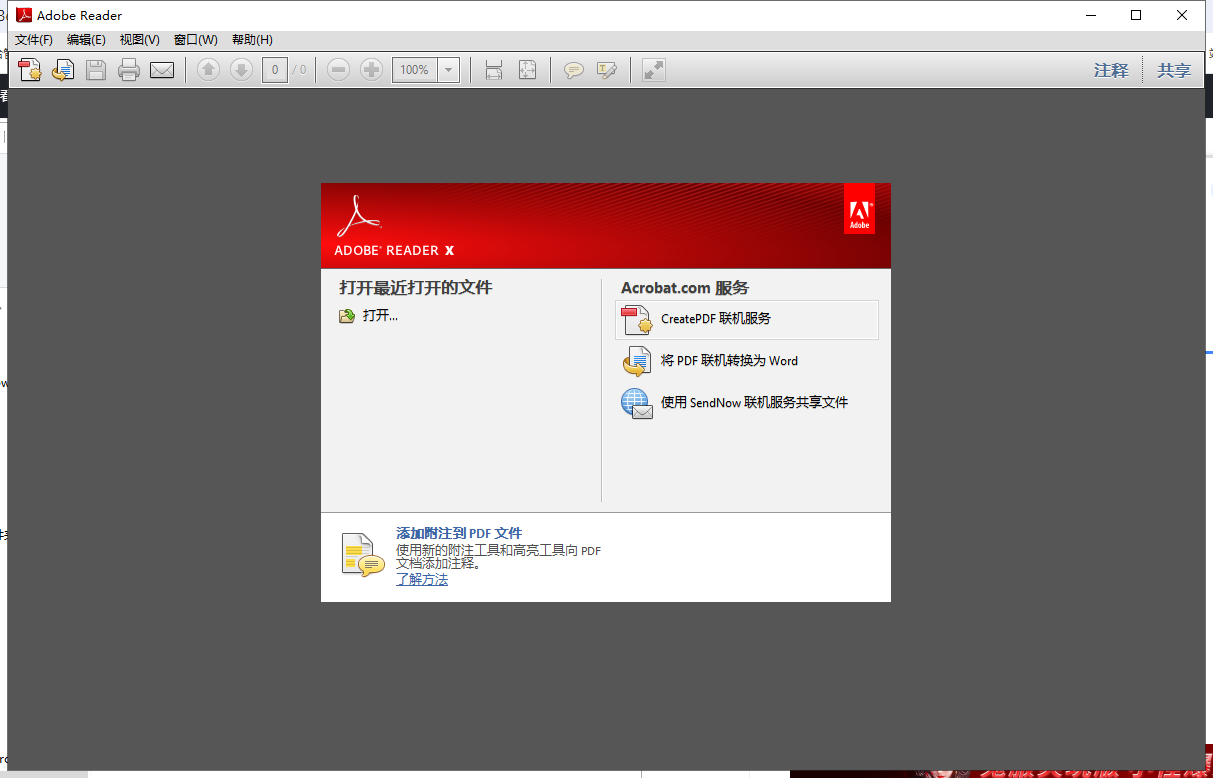Open the 视图 menu
The image size is (1213, 778).
[139, 39]
